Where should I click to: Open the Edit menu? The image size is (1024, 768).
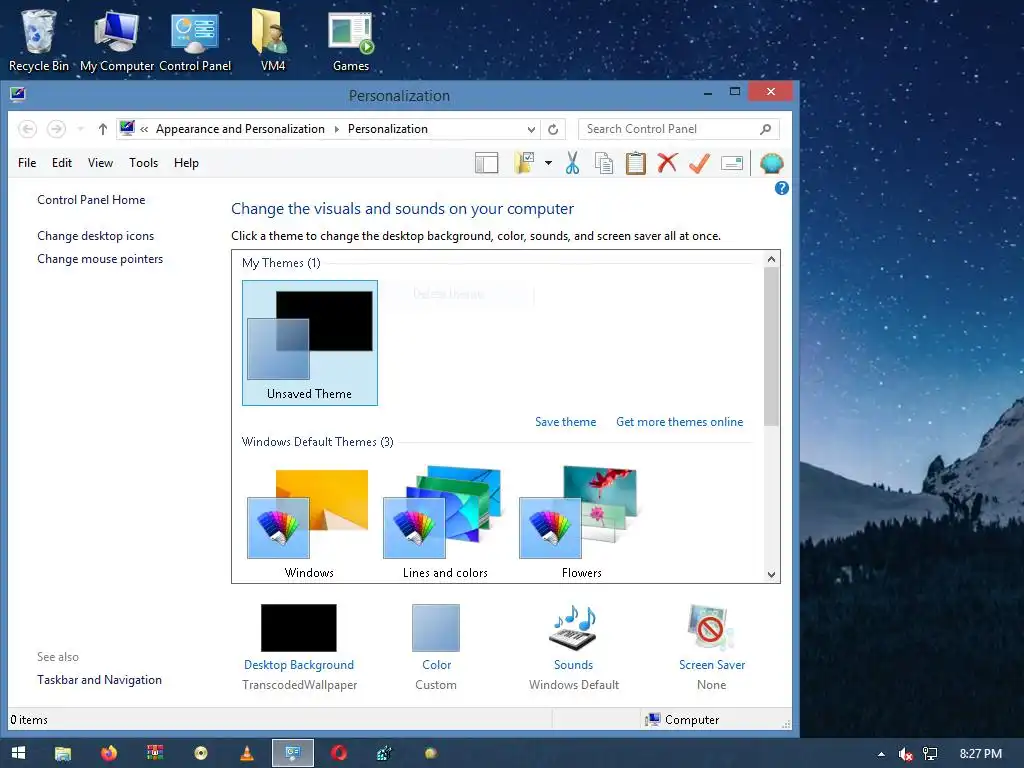click(62, 163)
